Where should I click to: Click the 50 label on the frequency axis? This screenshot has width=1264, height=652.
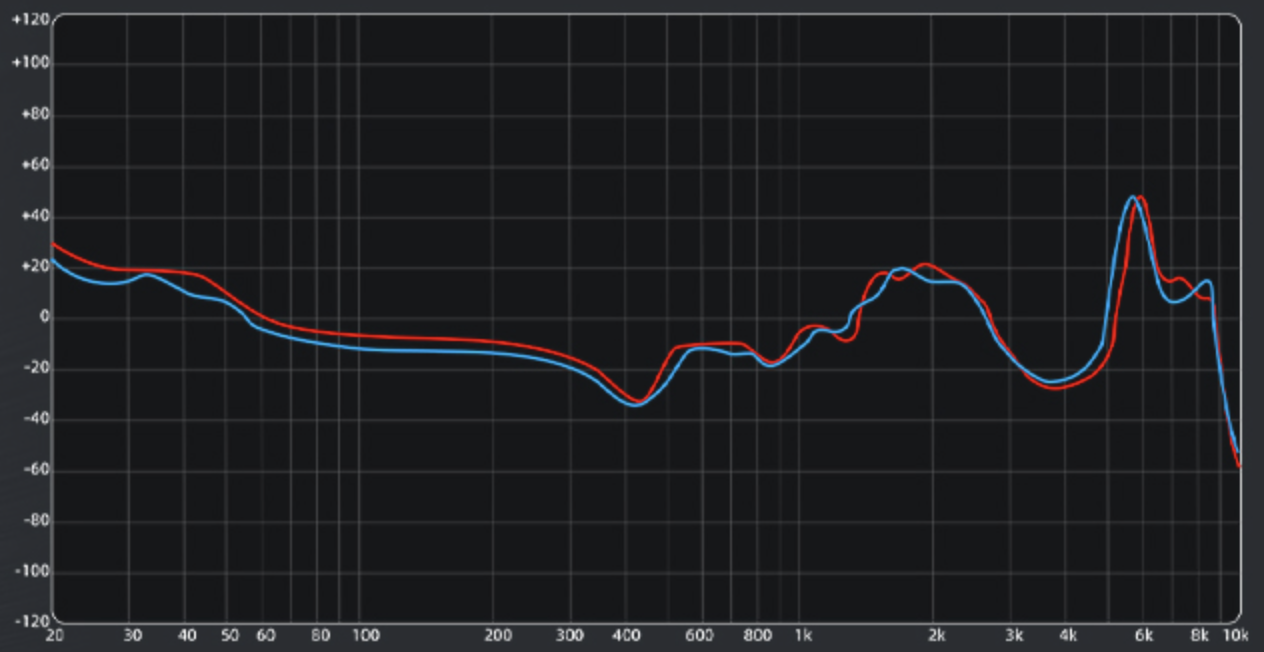[x=230, y=635]
